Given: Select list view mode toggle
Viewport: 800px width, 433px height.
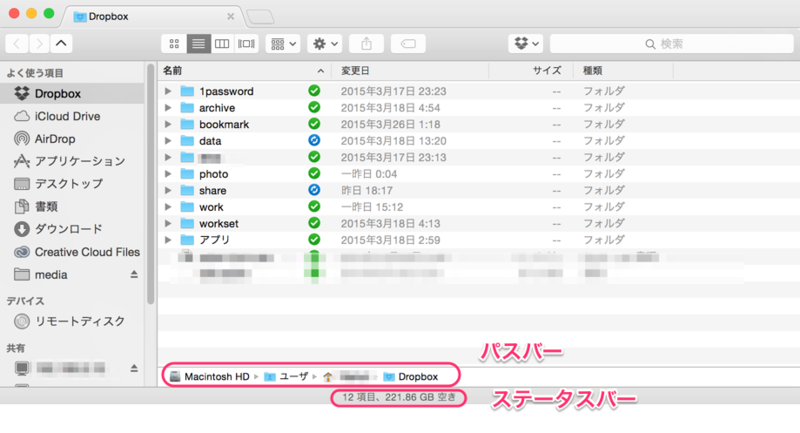Looking at the screenshot, I should [x=198, y=44].
